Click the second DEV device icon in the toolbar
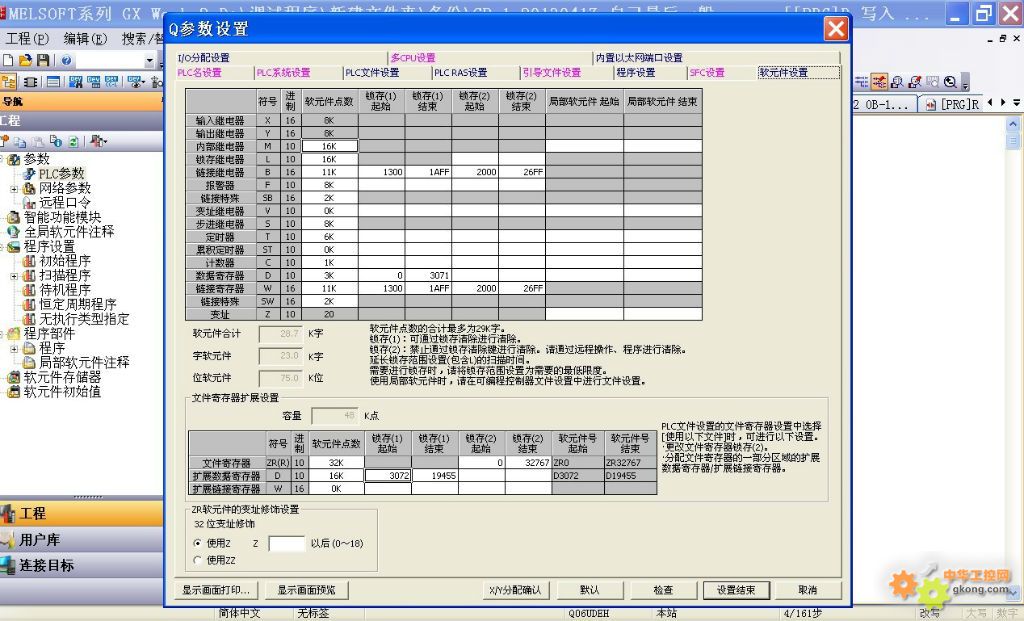 (94, 82)
